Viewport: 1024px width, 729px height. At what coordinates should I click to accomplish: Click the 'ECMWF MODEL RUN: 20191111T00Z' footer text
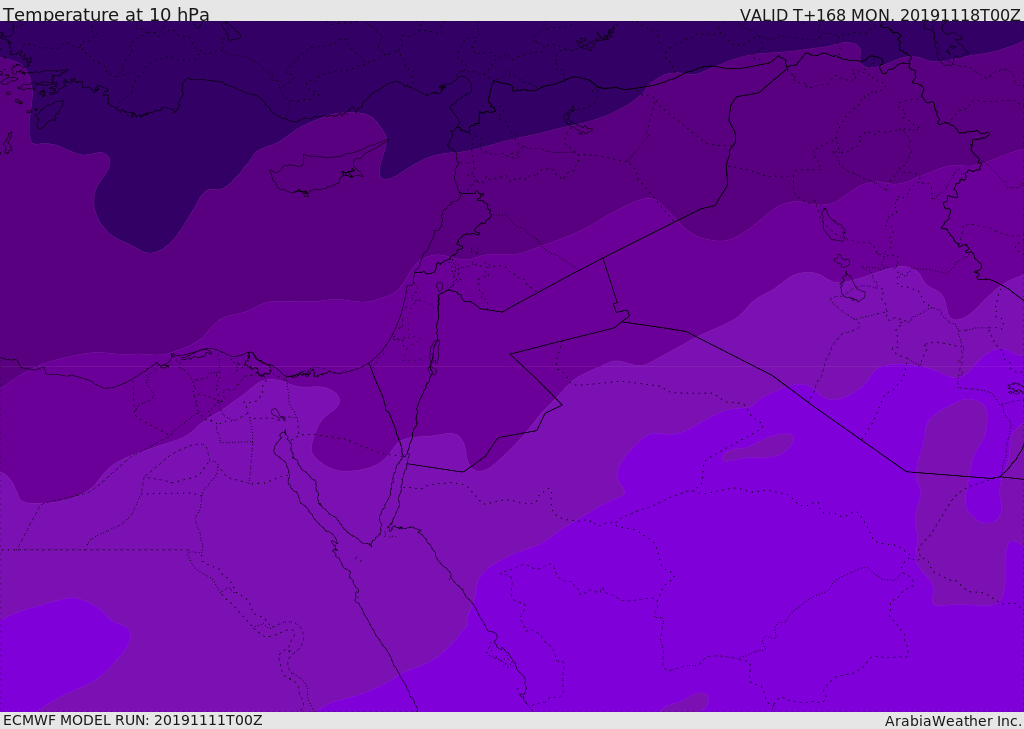pos(133,720)
